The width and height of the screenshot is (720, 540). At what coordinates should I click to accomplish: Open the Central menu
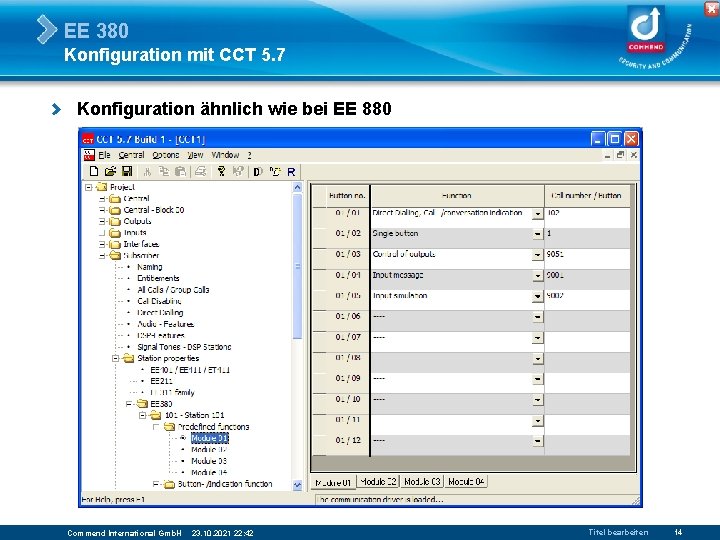[131, 155]
